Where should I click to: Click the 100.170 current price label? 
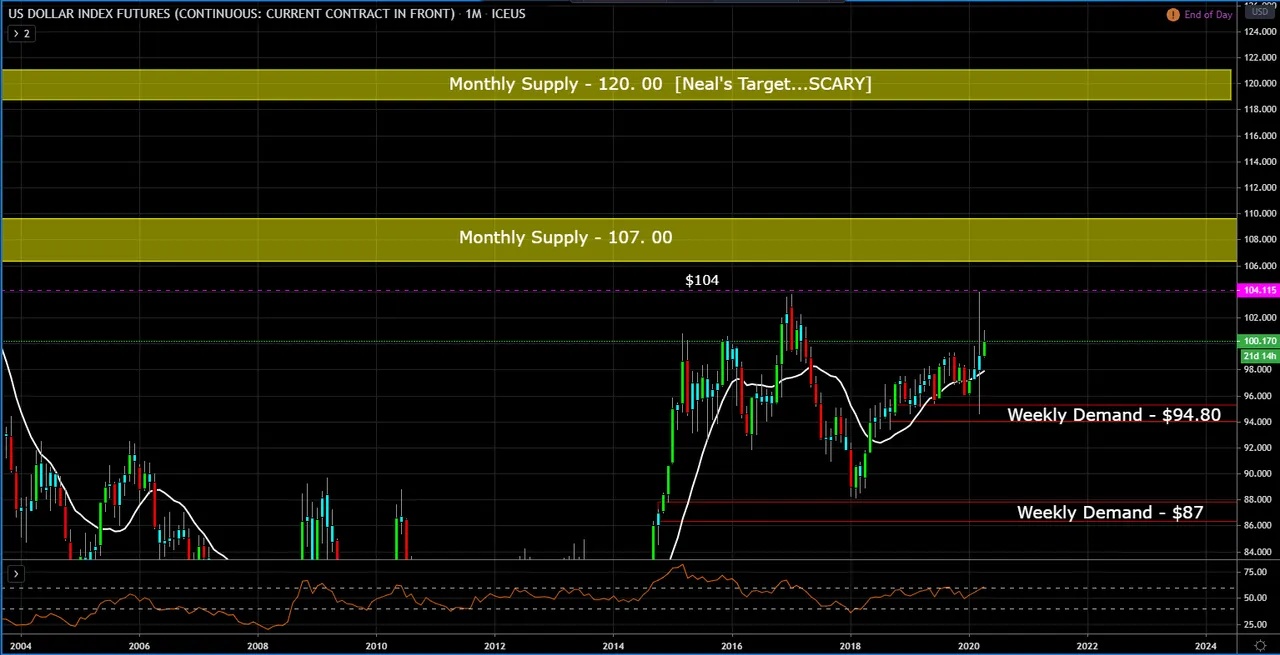click(1258, 341)
